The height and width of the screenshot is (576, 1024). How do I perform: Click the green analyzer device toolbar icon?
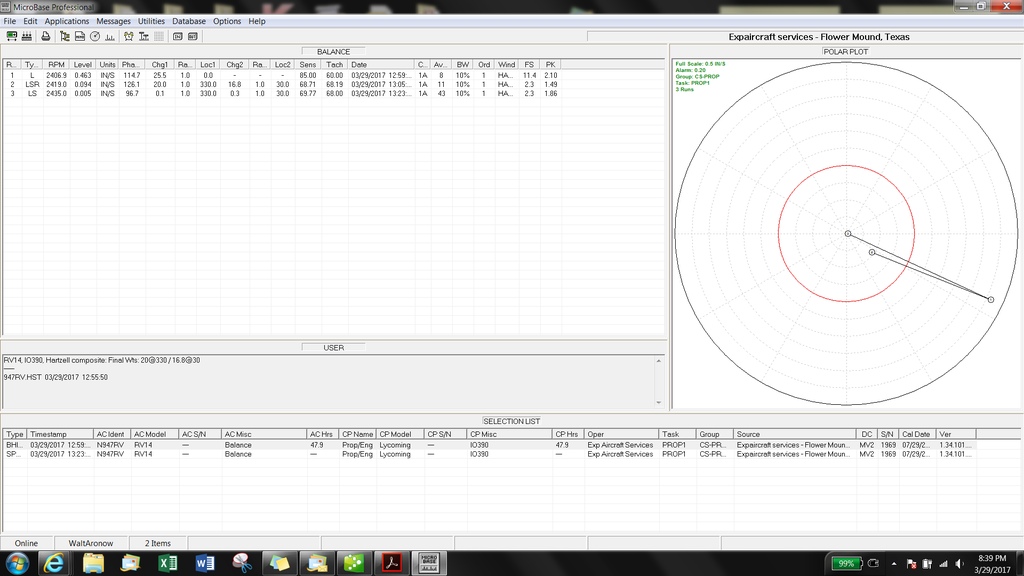(x=12, y=36)
